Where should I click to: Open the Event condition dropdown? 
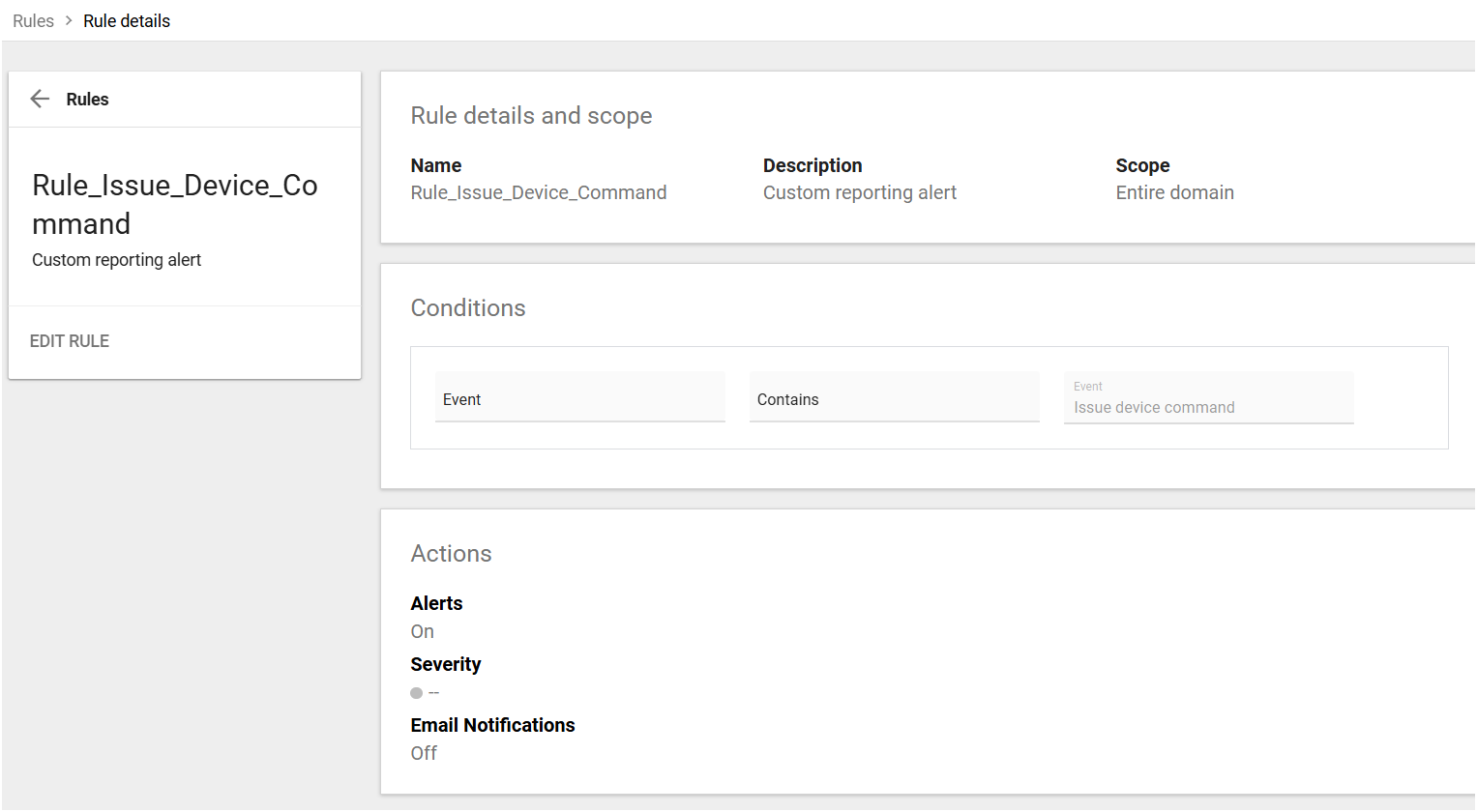point(579,398)
